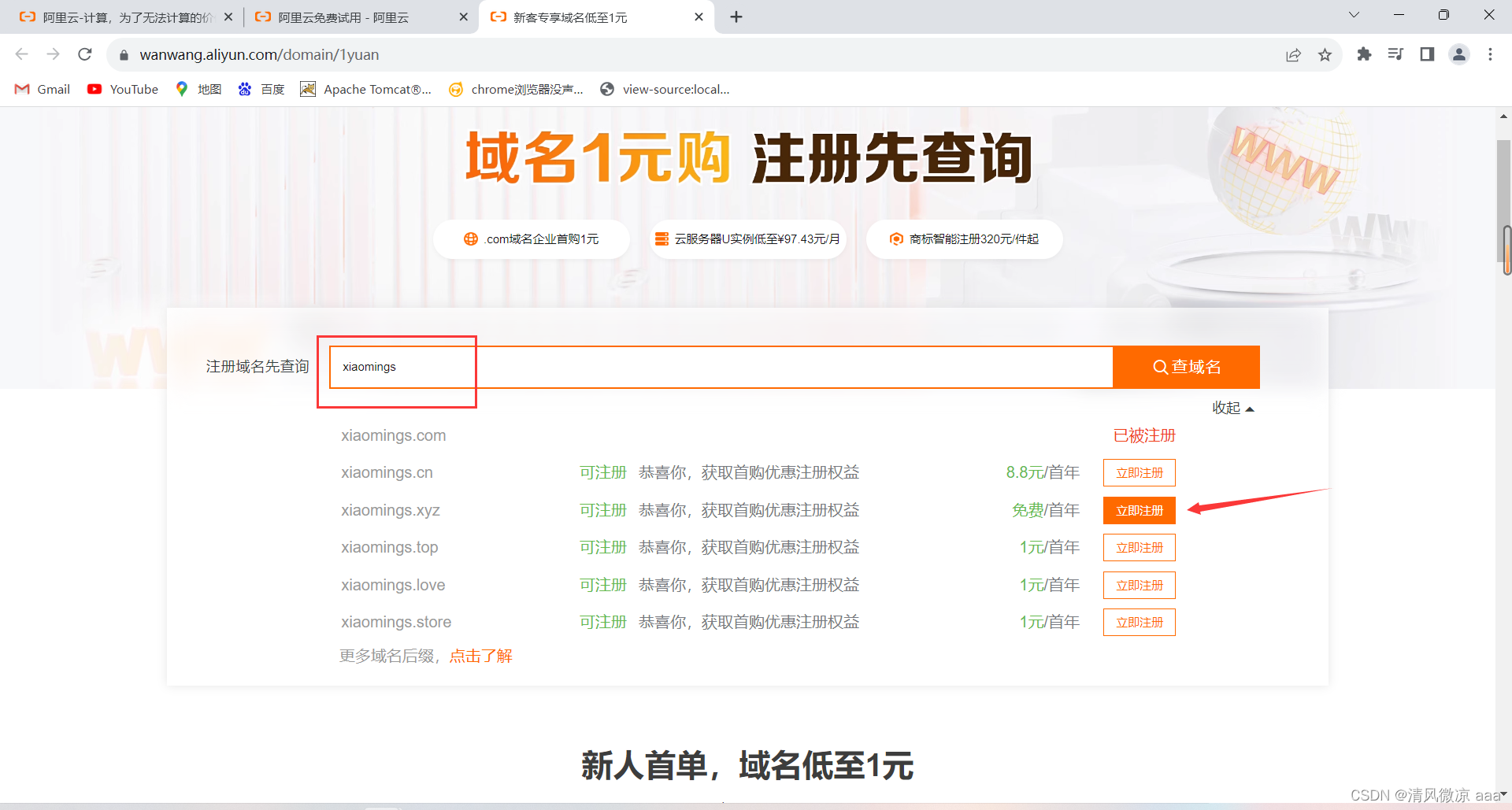Focus the domain search input with xiaomings
Image resolution: width=1512 pixels, height=810 pixels.
721,367
